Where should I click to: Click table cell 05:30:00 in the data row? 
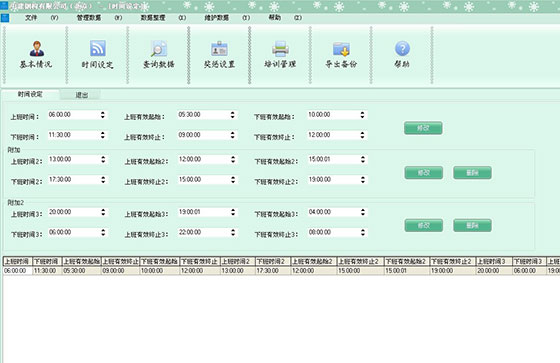click(x=81, y=271)
